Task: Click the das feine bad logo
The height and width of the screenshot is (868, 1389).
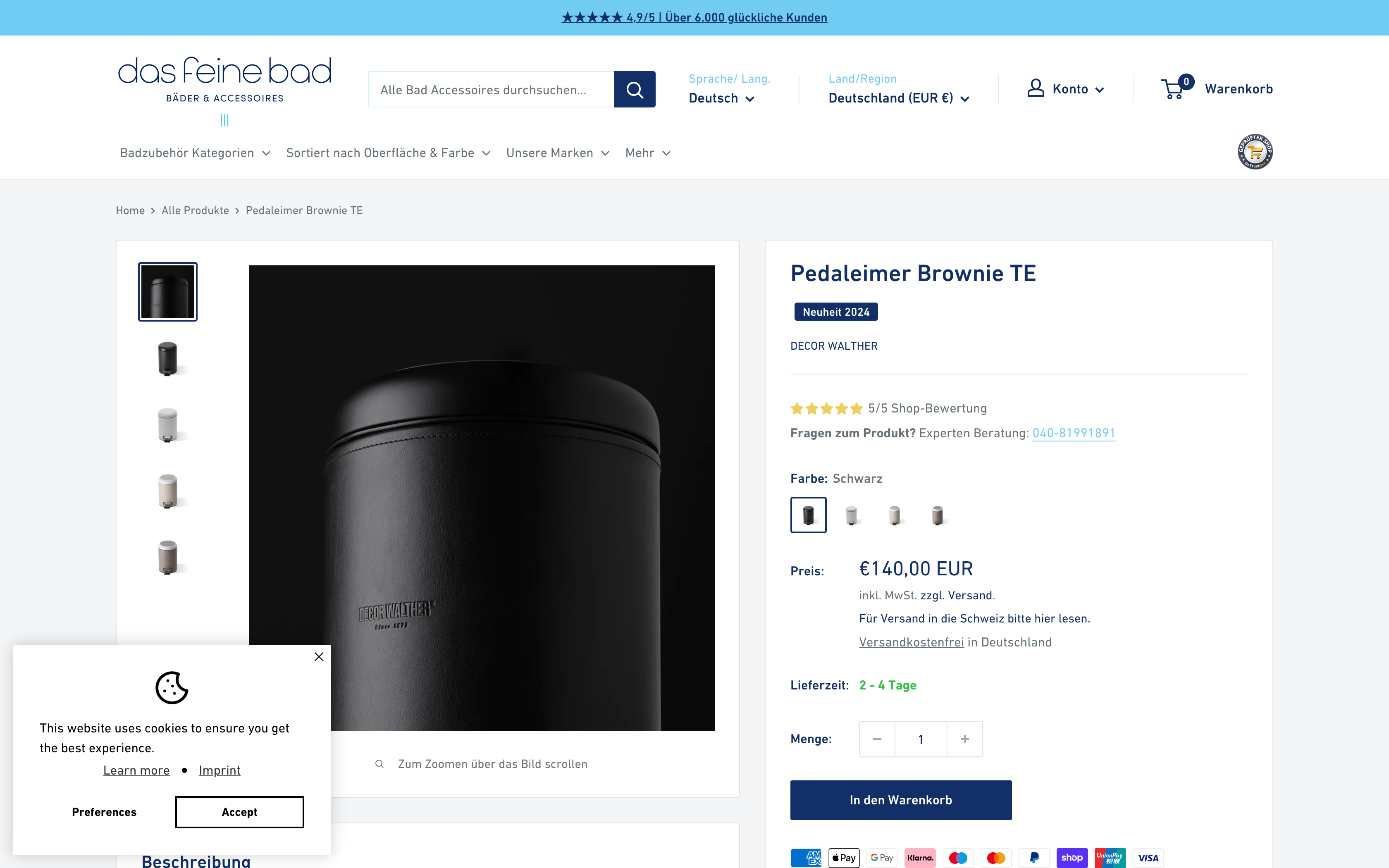Action: (x=224, y=80)
